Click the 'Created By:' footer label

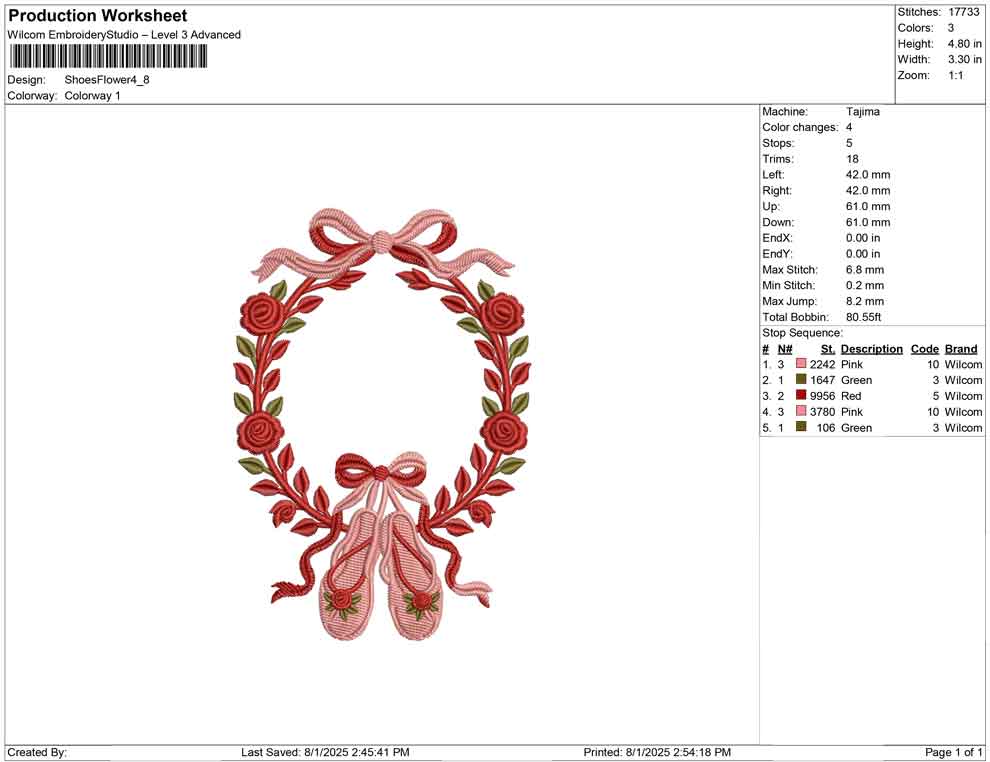pyautogui.click(x=37, y=752)
